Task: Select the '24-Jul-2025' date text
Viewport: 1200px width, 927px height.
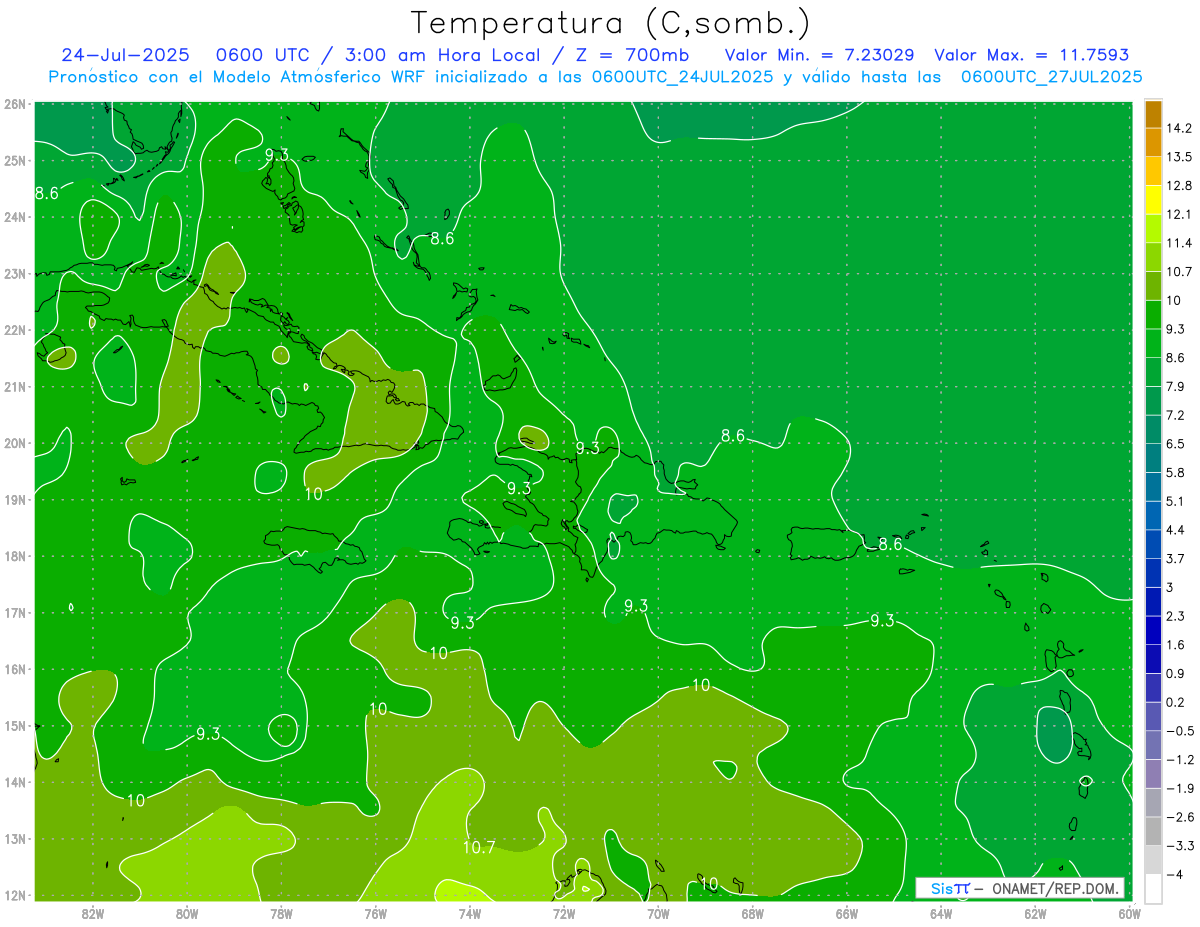Action: click(x=125, y=55)
